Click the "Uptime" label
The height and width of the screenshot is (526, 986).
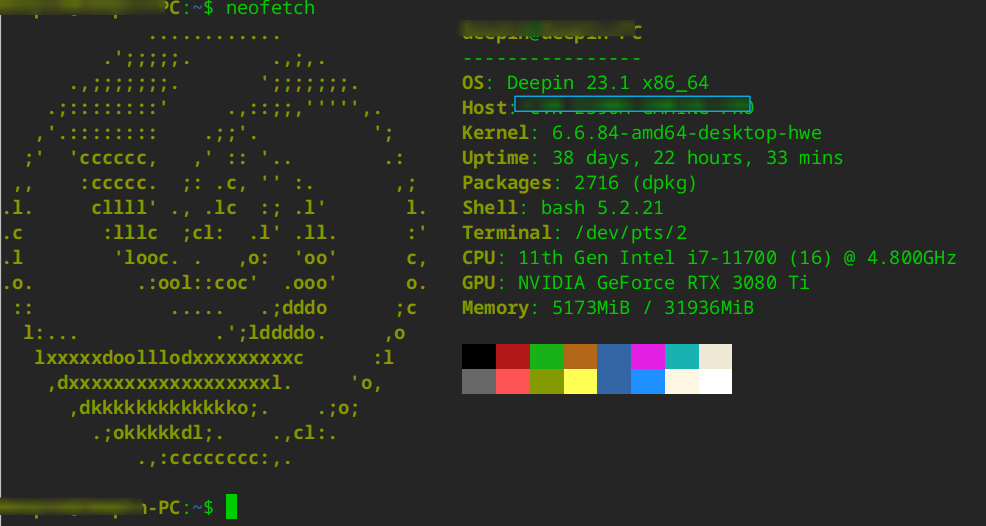click(x=496, y=157)
